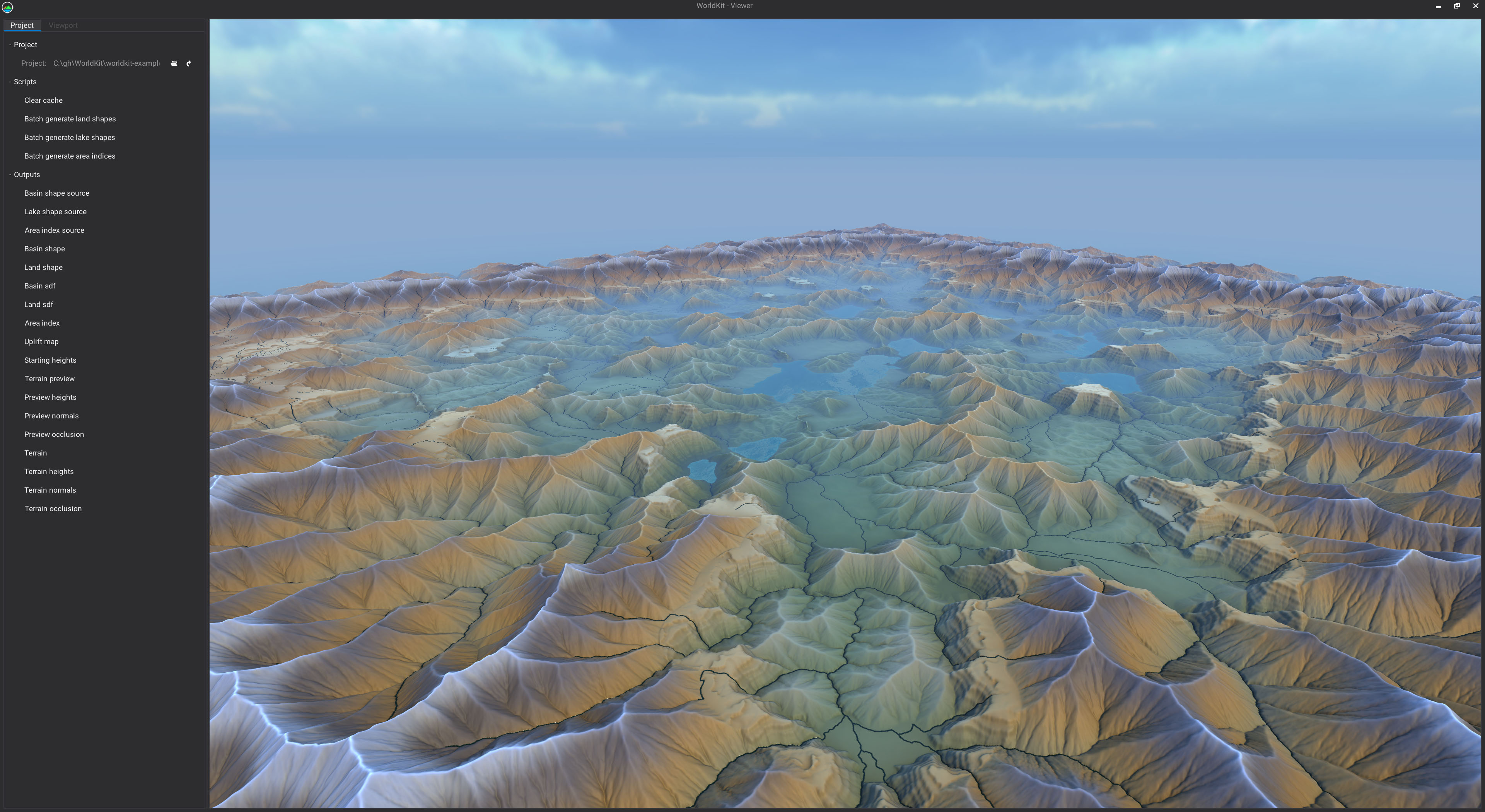
Task: Restore down the Viewer window
Action: coord(1457,6)
